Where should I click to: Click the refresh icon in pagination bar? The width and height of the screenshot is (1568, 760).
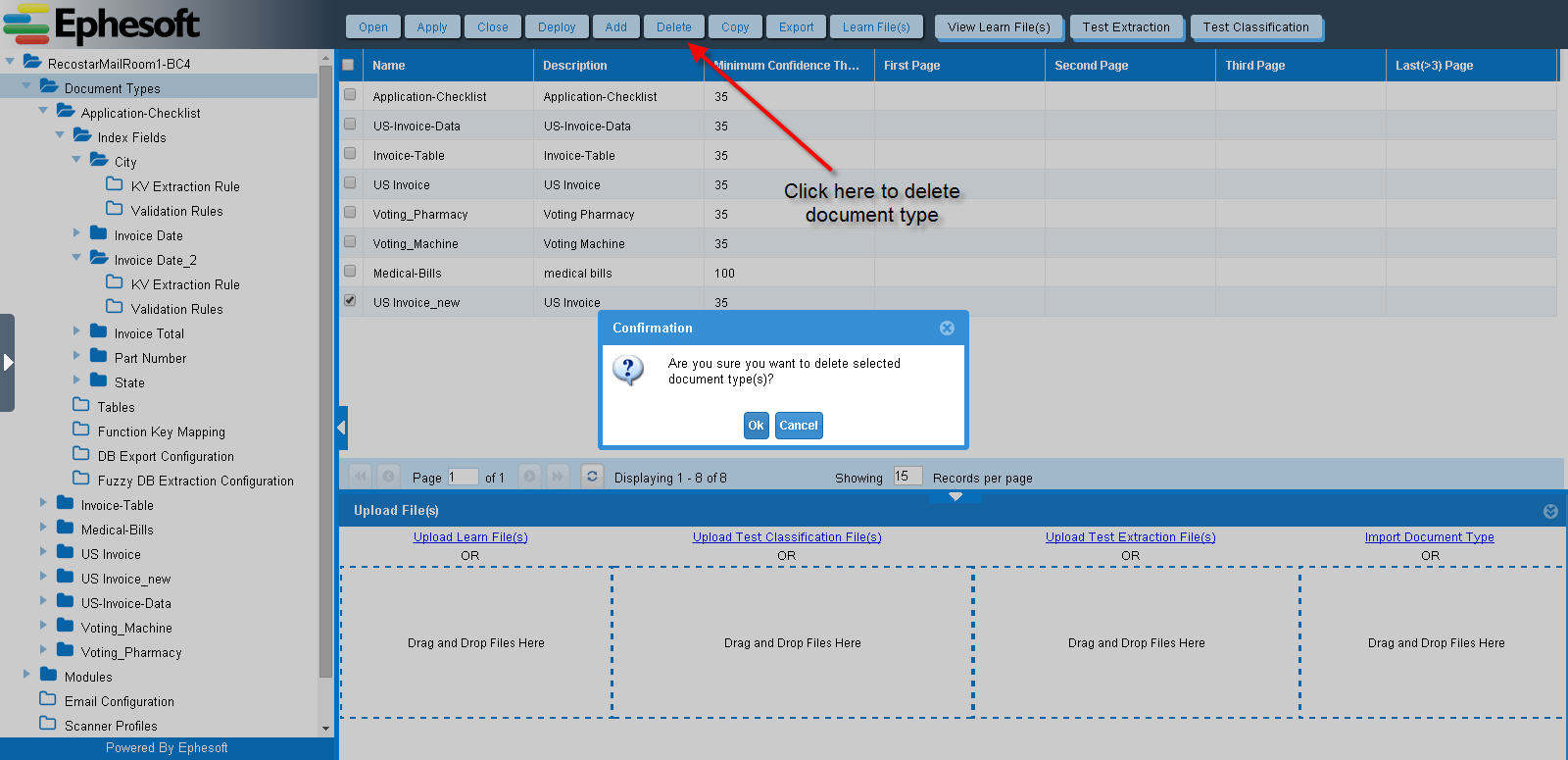(592, 477)
